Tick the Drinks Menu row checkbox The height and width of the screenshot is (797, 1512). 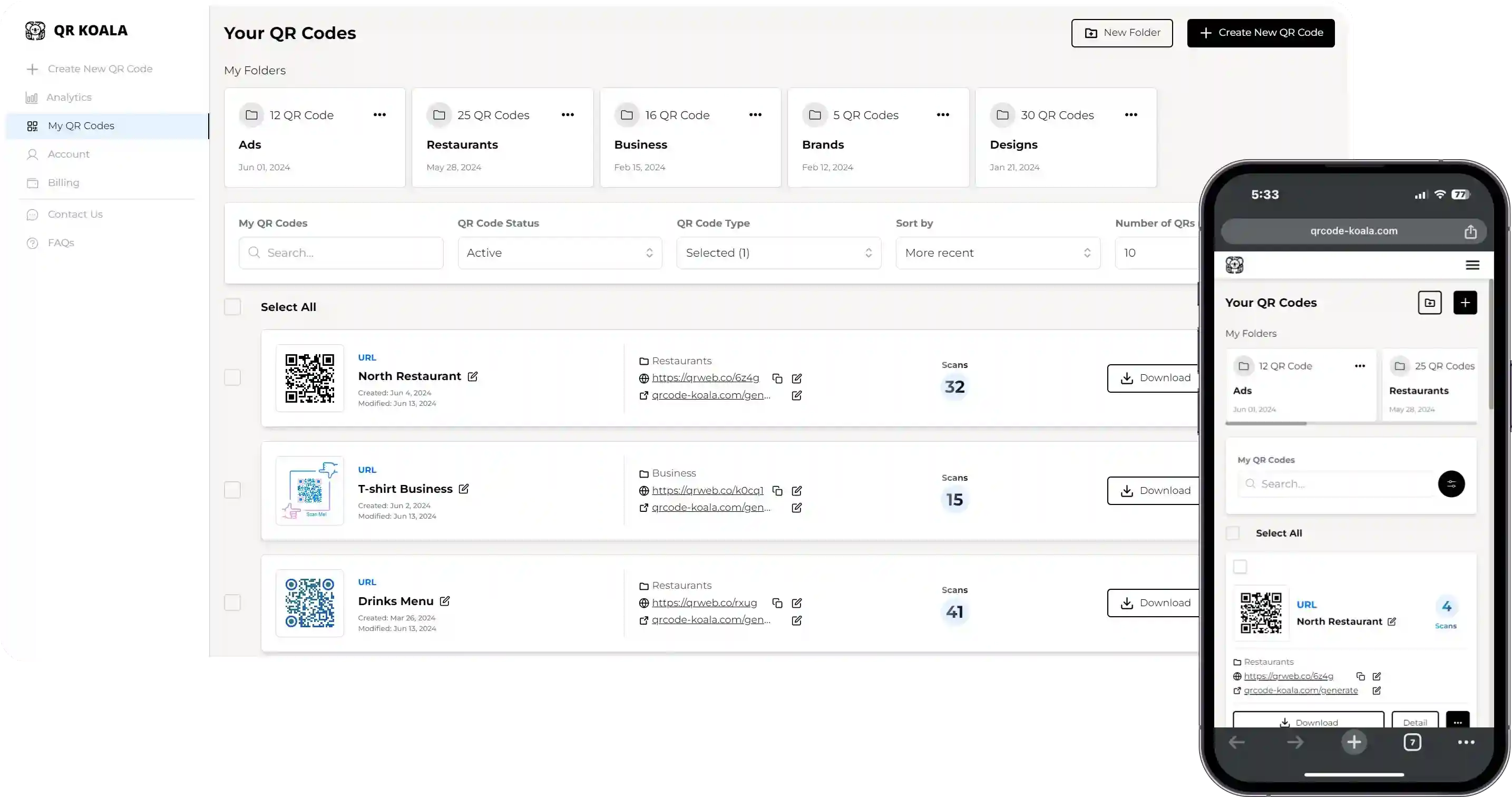[x=232, y=602]
